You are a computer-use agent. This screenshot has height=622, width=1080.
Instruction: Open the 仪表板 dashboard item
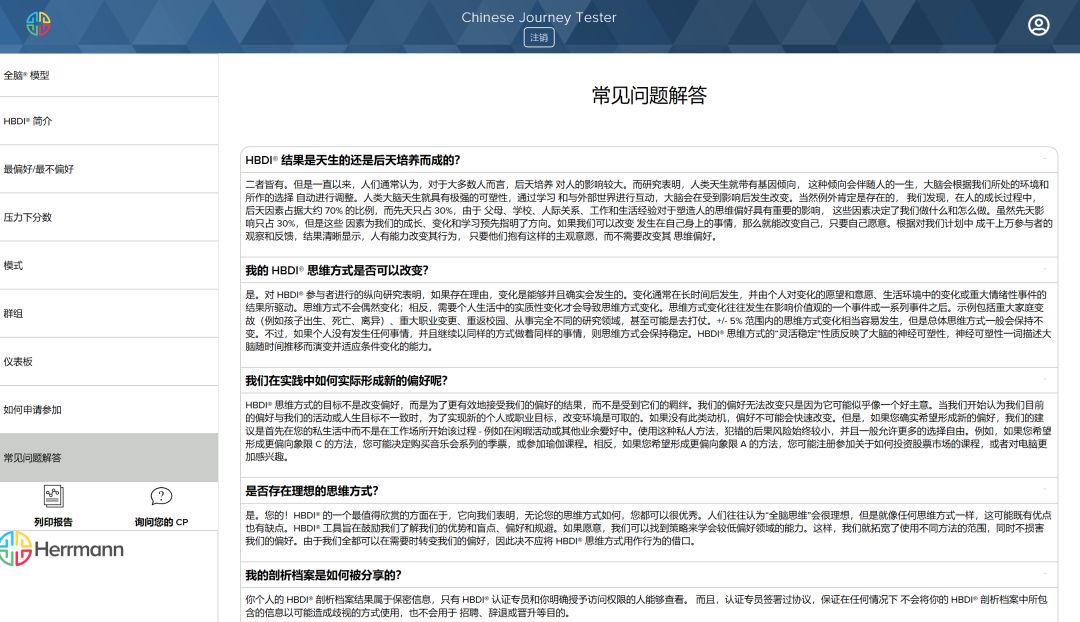click(x=109, y=362)
